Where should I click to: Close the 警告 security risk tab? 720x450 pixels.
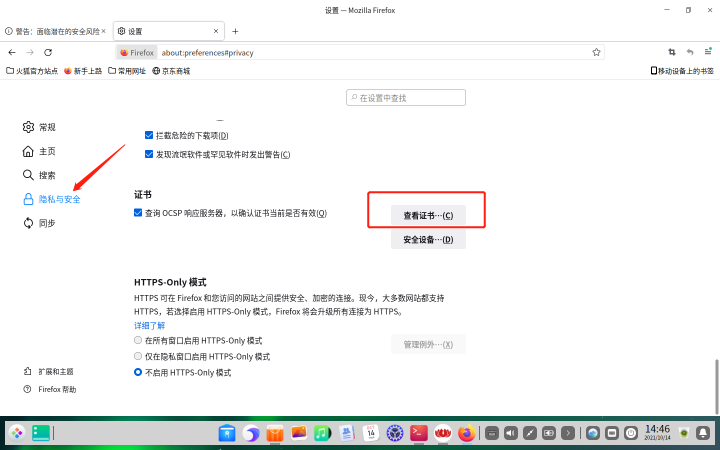click(103, 31)
